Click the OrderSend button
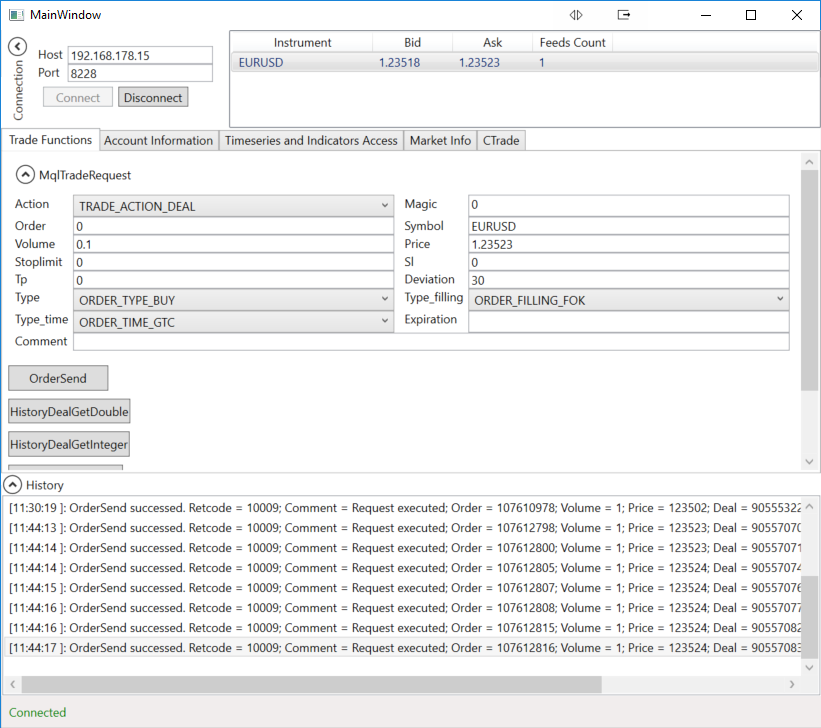Viewport: 821px width, 728px height. 58,378
